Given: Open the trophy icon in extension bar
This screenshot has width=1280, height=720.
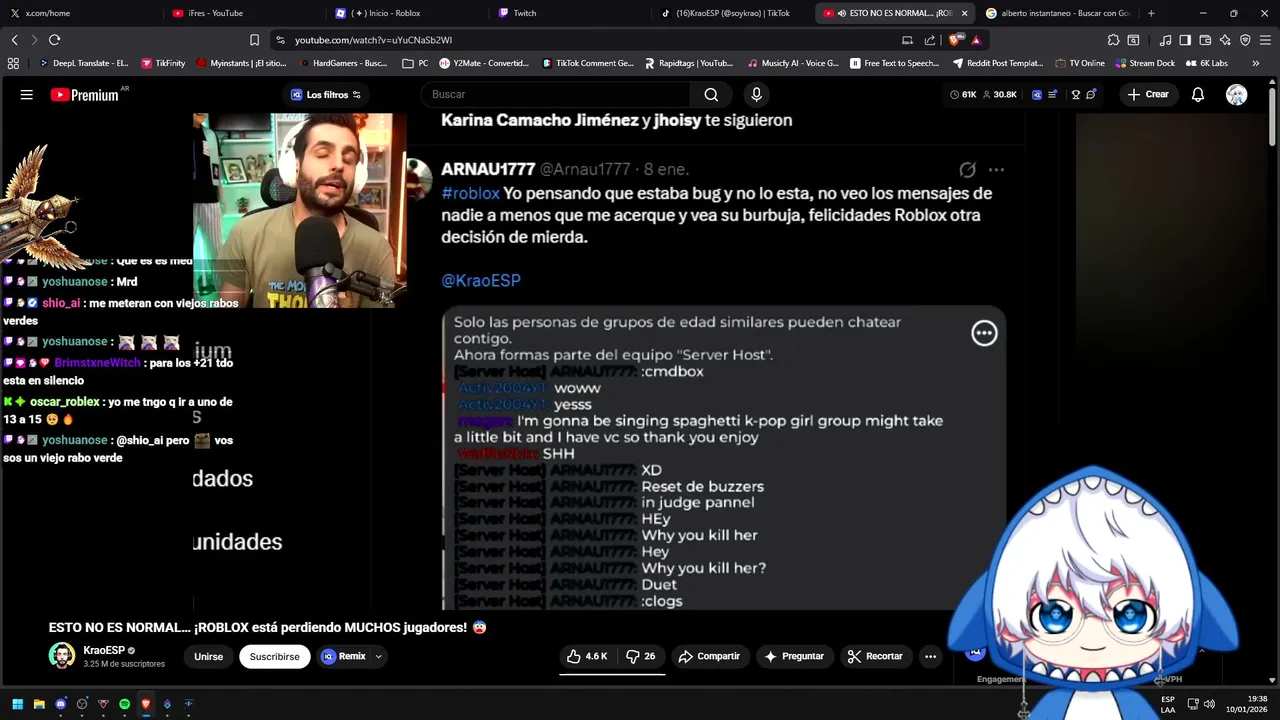Looking at the screenshot, I should click(x=1076, y=94).
